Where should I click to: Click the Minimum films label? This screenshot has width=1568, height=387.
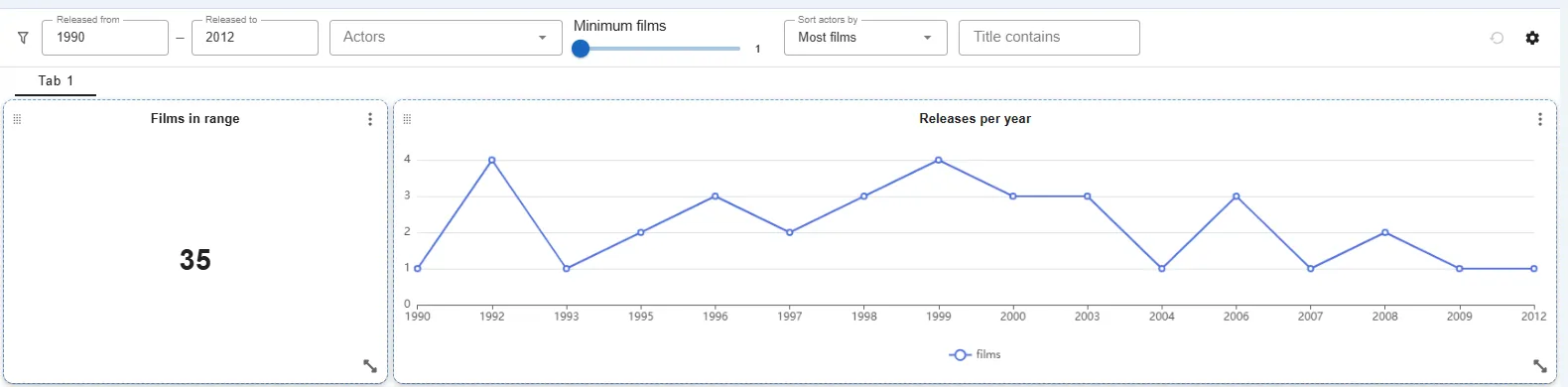[x=620, y=26]
